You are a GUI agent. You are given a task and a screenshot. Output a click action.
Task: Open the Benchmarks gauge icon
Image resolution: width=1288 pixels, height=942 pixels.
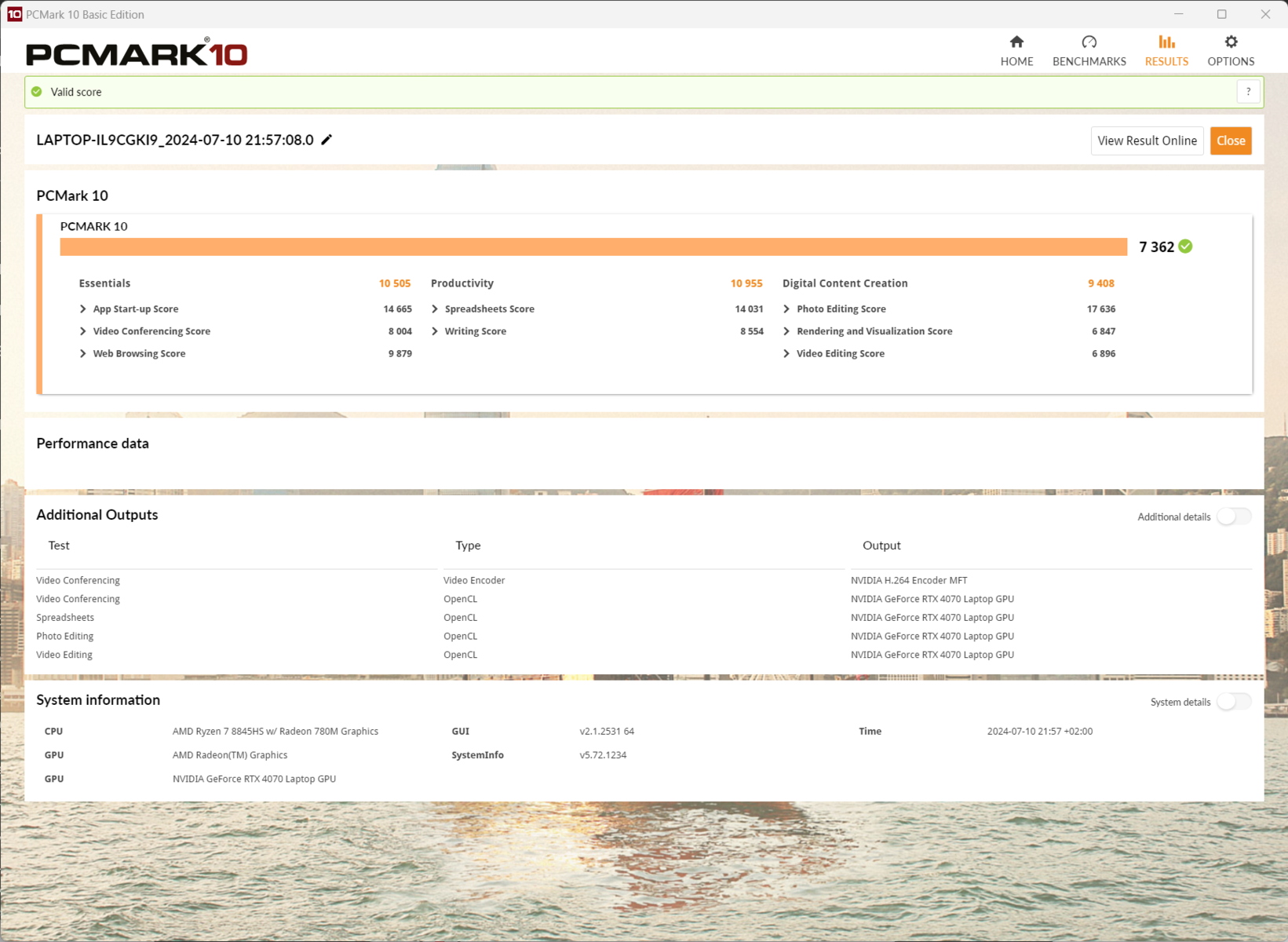1089,42
